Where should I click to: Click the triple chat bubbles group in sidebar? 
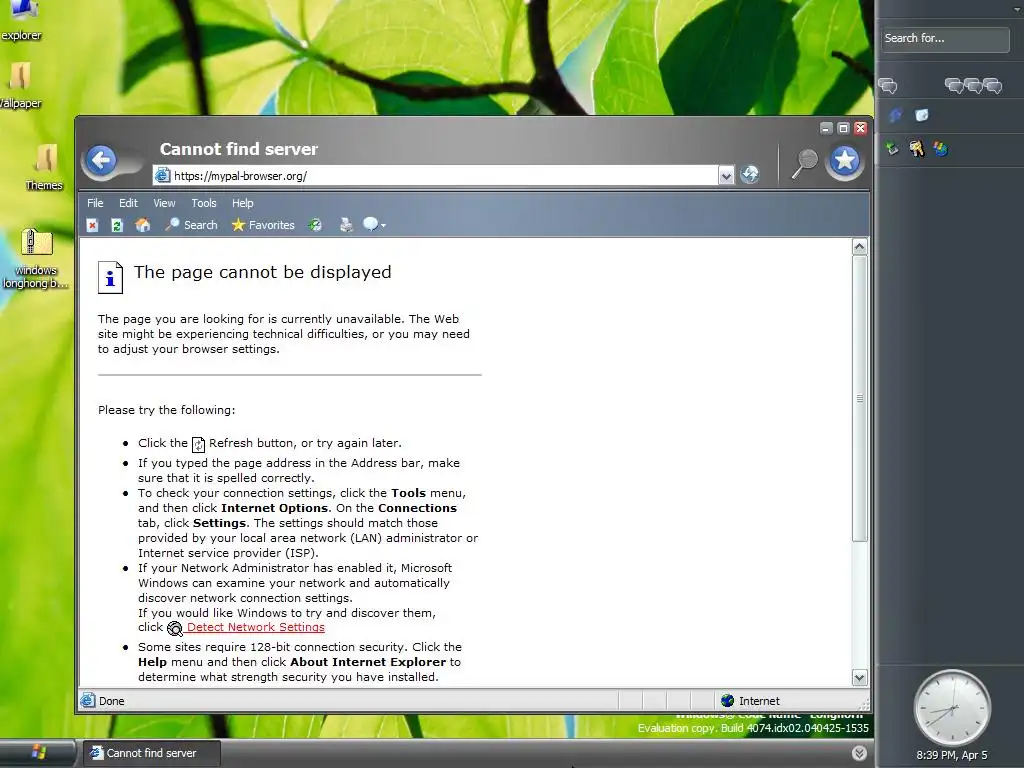[973, 86]
